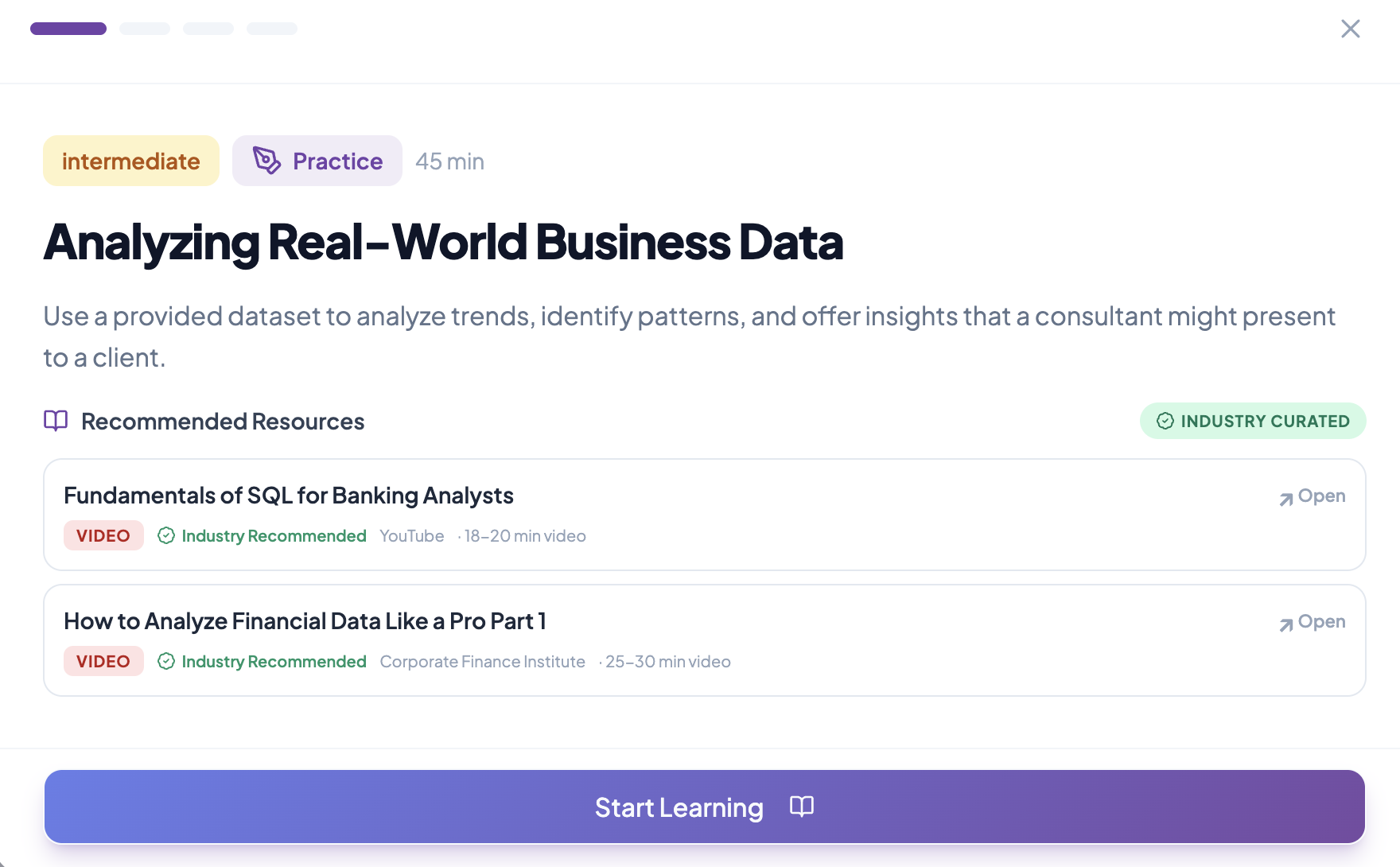This screenshot has width=1400, height=867.
Task: Click the filled first progress segment
Action: click(x=68, y=28)
